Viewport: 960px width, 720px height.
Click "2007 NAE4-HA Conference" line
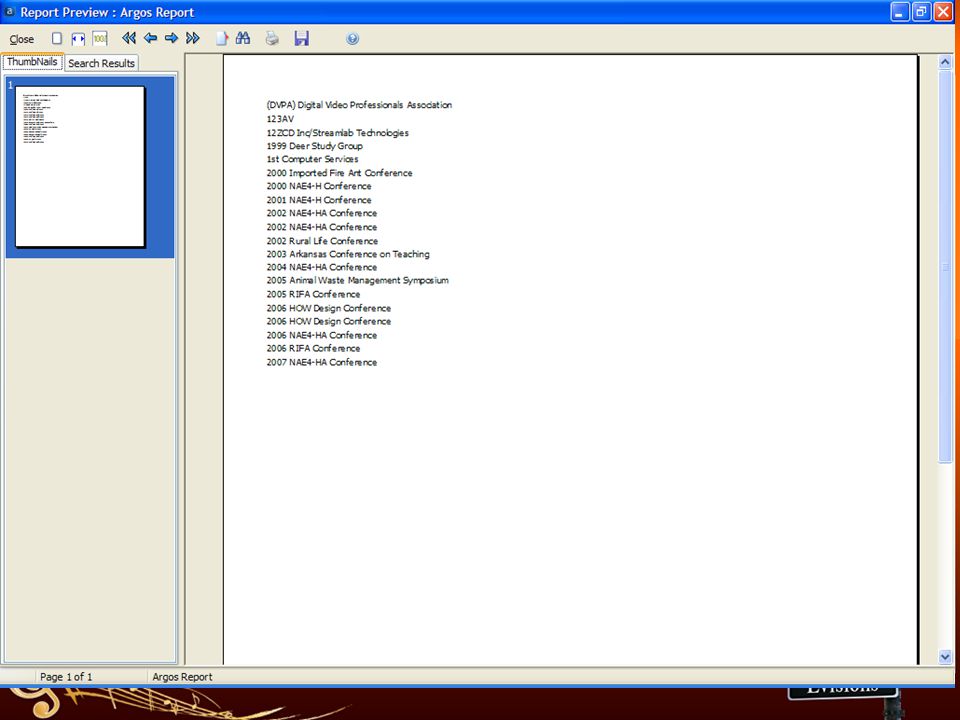[321, 362]
